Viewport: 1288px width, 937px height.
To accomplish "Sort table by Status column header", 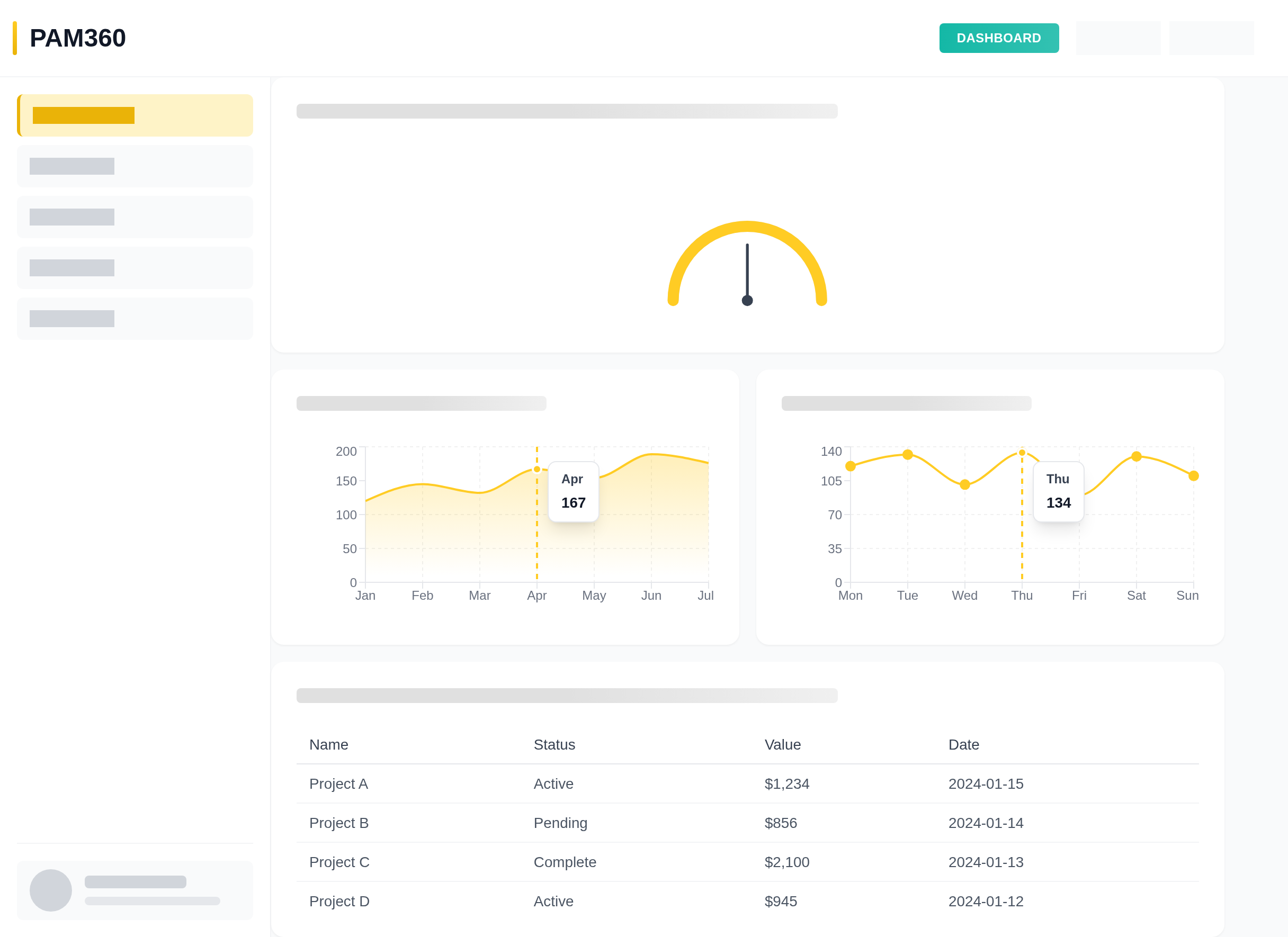I will coord(554,745).
